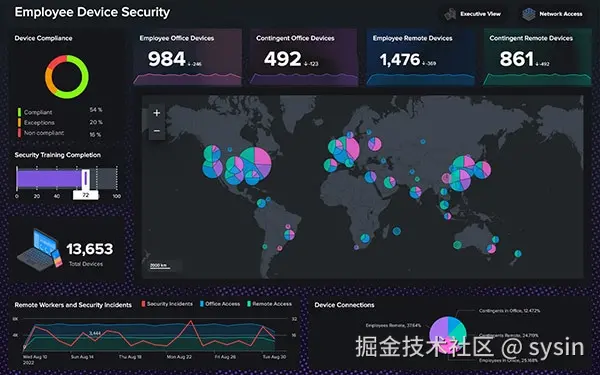Click the Non compliant 16 % value

point(95,135)
